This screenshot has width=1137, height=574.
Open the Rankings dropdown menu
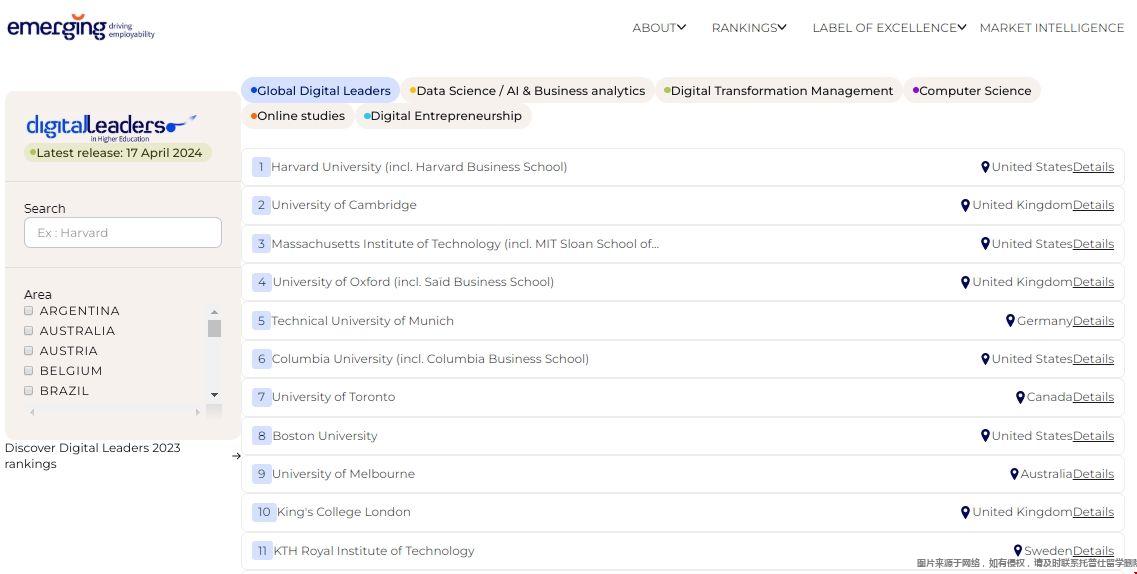(748, 28)
